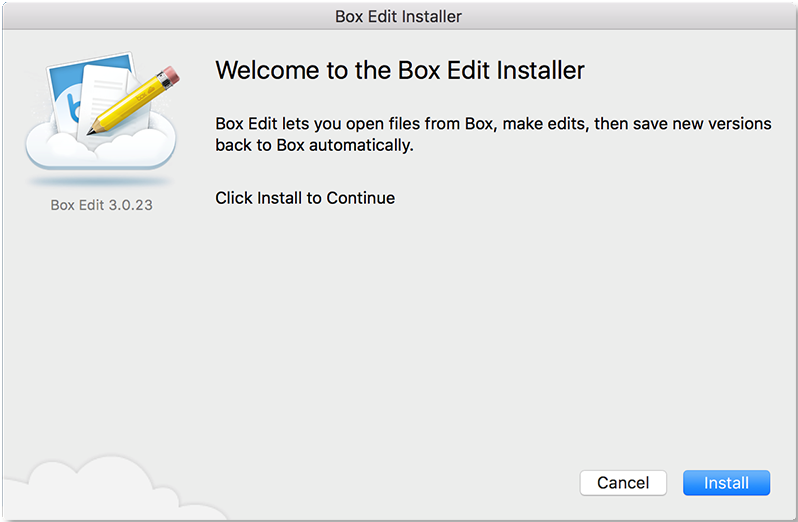The height and width of the screenshot is (522, 798).
Task: Click the white cloud base of the icon
Action: 100,155
